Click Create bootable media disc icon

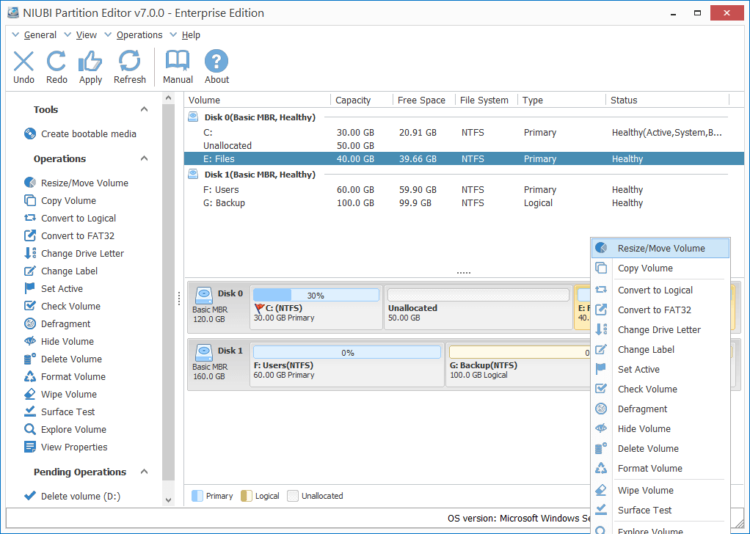point(30,134)
